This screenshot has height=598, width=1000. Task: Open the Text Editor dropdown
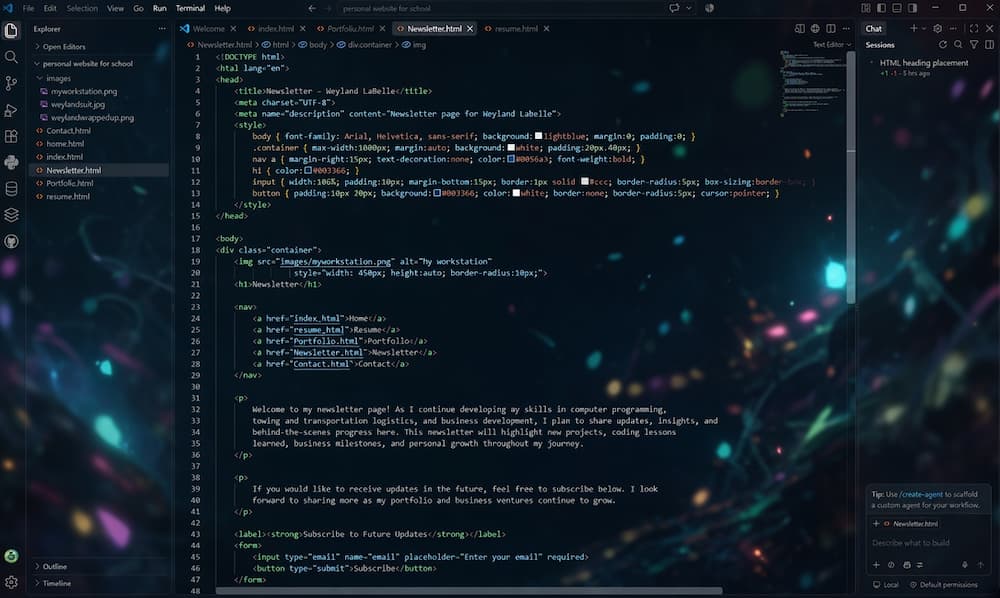pos(832,45)
